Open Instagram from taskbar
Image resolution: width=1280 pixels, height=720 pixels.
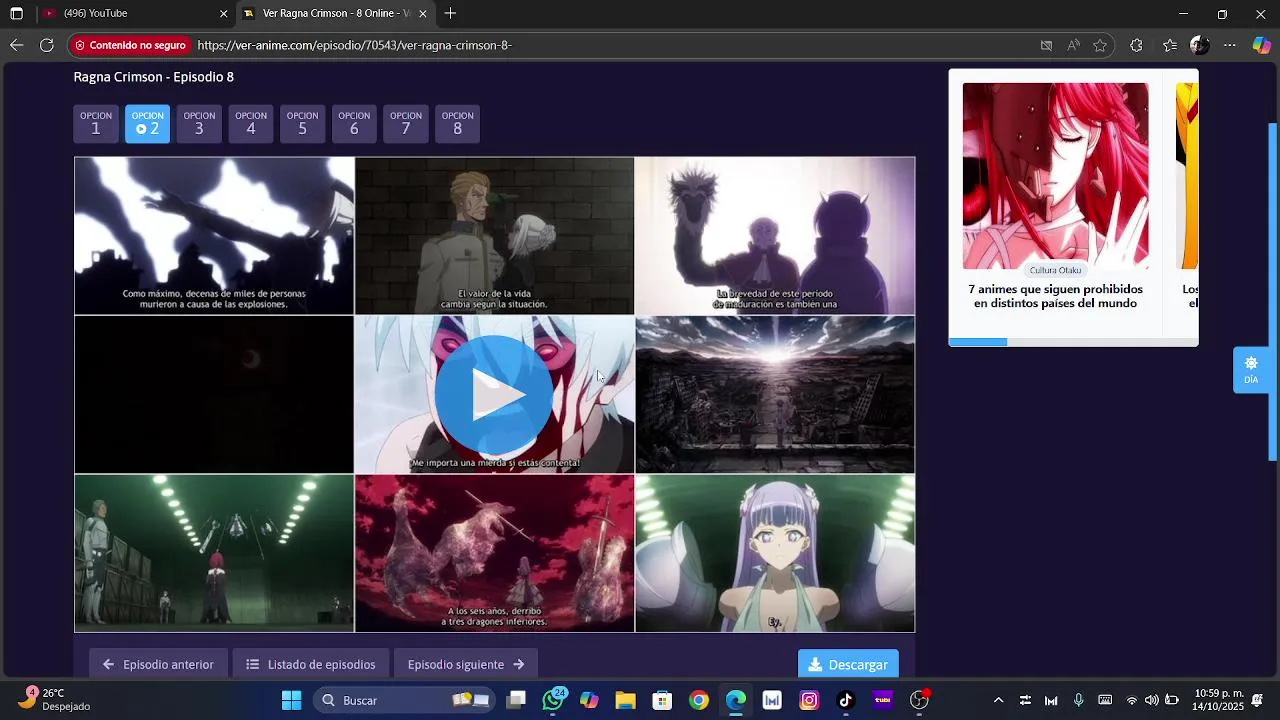[x=809, y=700]
